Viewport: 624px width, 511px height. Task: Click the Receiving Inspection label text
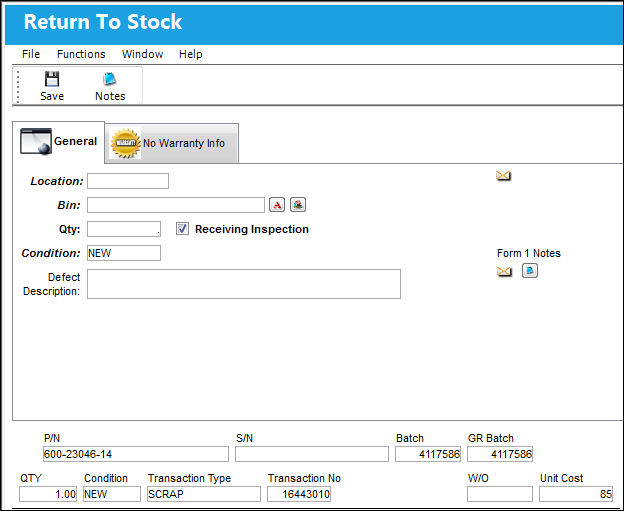(252, 229)
